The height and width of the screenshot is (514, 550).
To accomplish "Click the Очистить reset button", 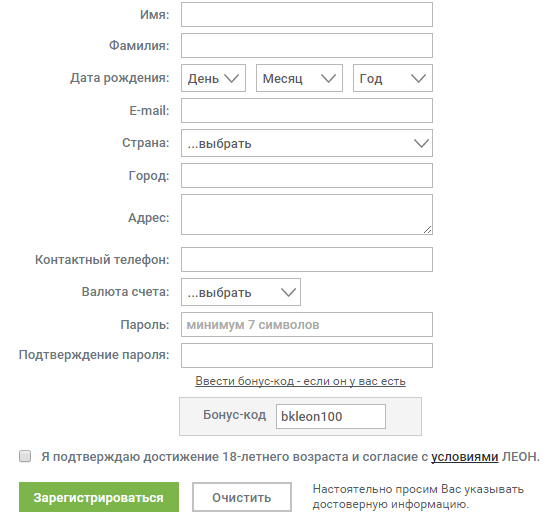I will tap(242, 497).
